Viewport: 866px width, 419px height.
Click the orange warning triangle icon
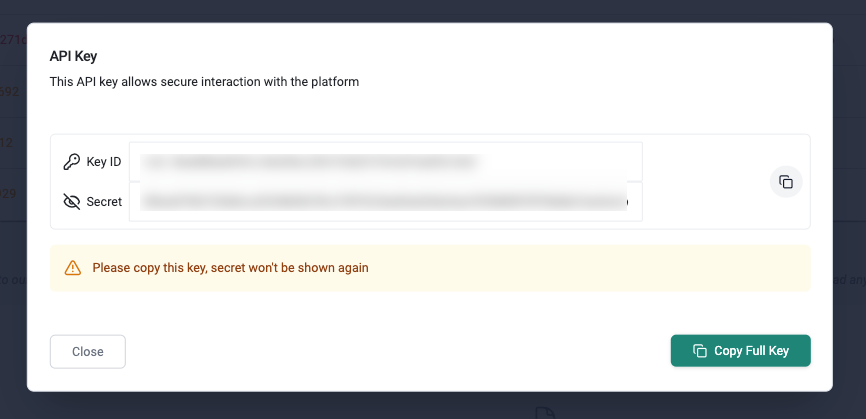click(x=72, y=268)
